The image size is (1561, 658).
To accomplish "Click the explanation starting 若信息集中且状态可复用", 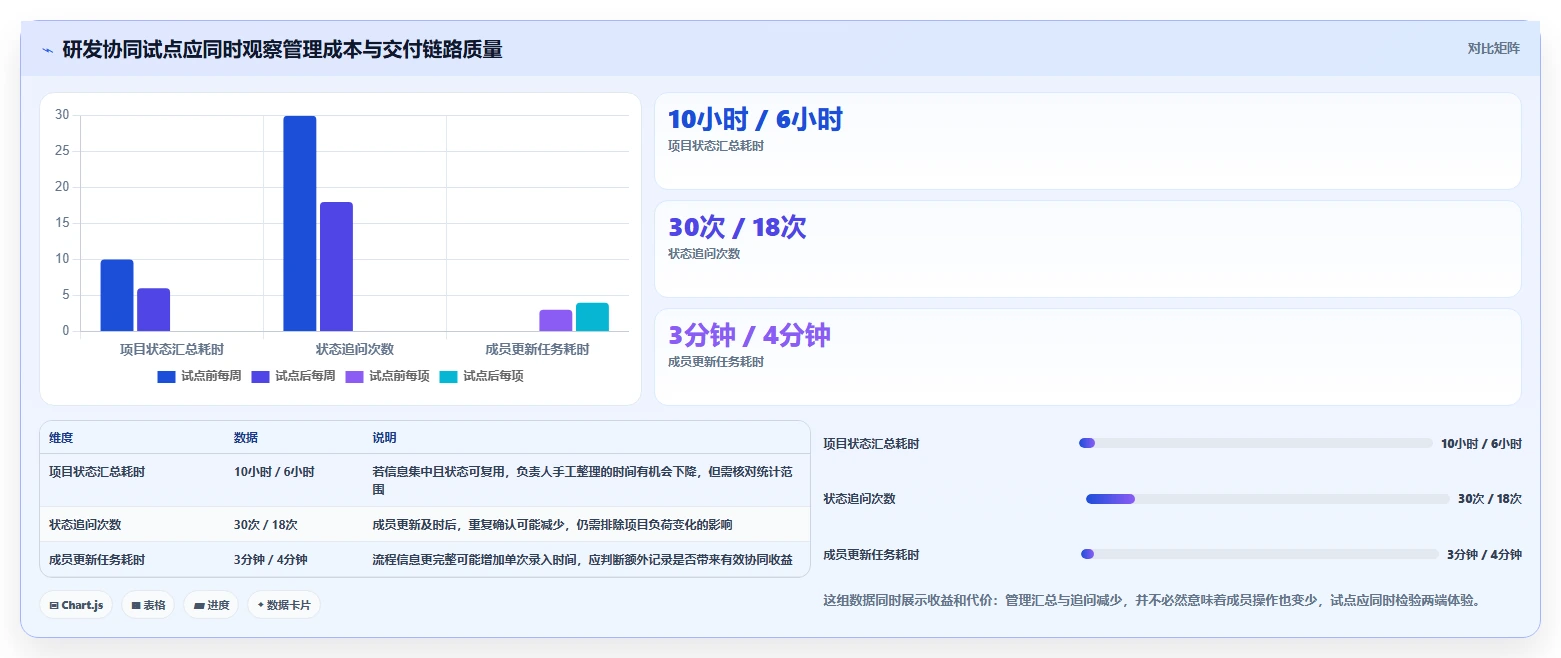I will point(583,481).
